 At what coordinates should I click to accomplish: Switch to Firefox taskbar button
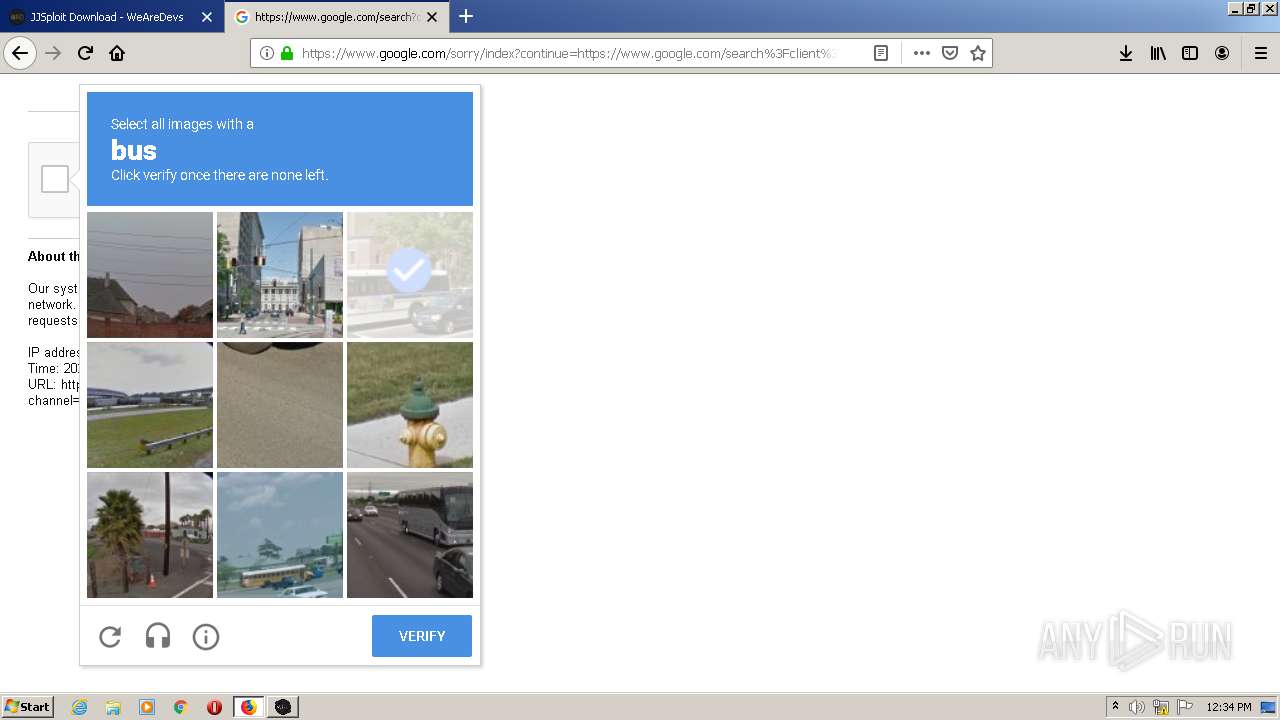248,707
